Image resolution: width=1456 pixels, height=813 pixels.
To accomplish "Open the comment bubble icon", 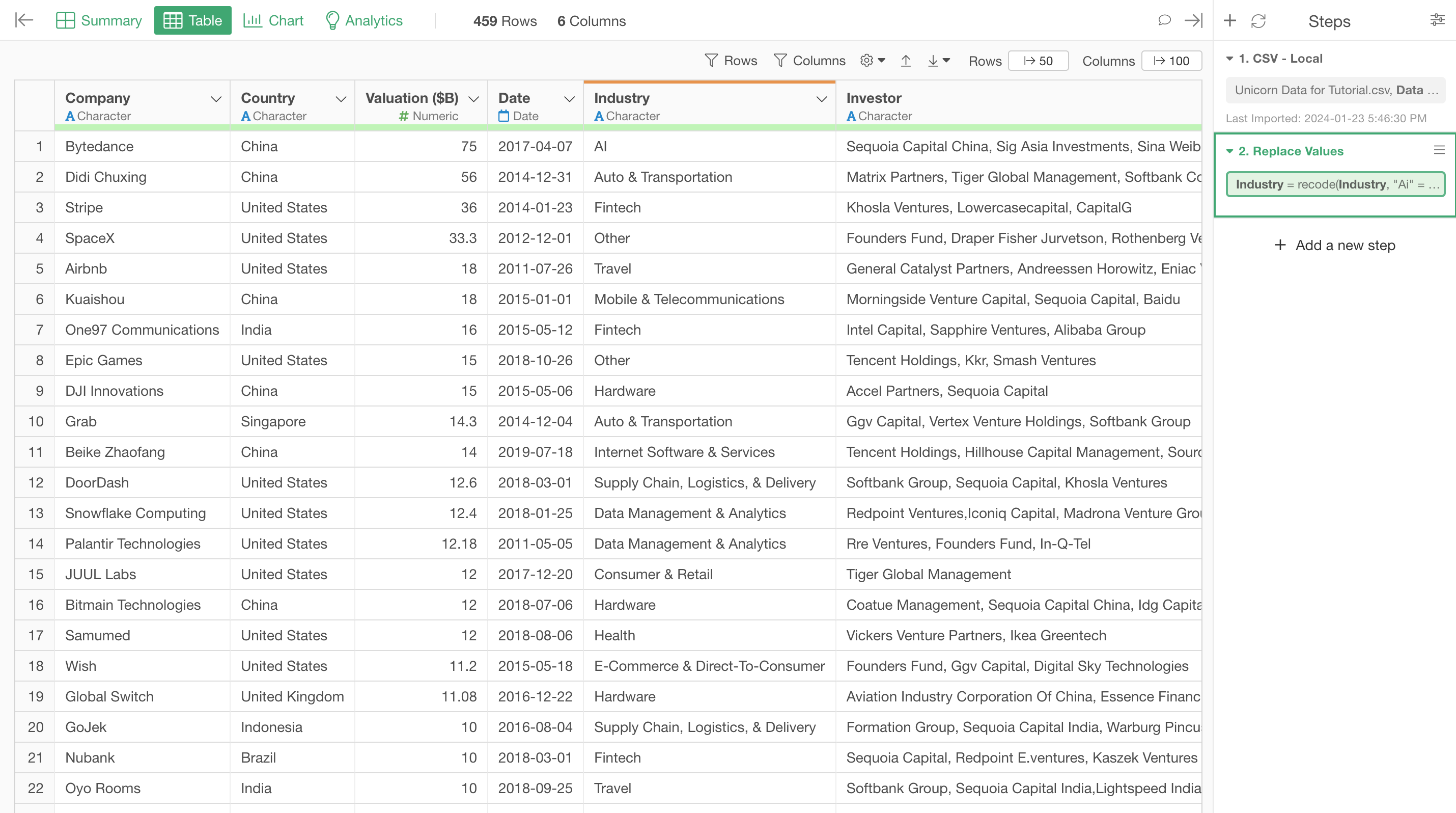I will [1164, 20].
